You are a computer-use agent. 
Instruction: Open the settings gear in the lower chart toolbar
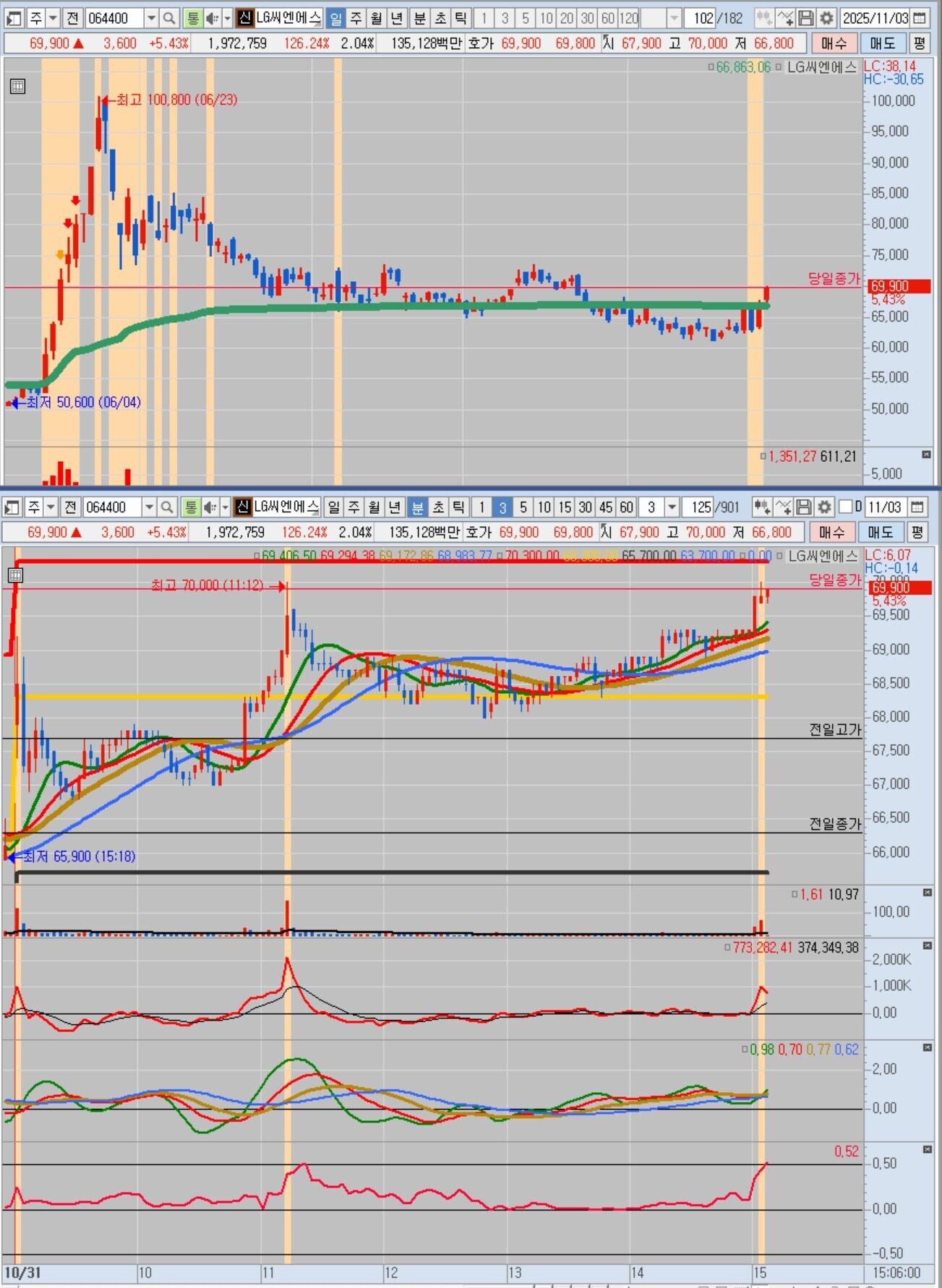(x=824, y=507)
